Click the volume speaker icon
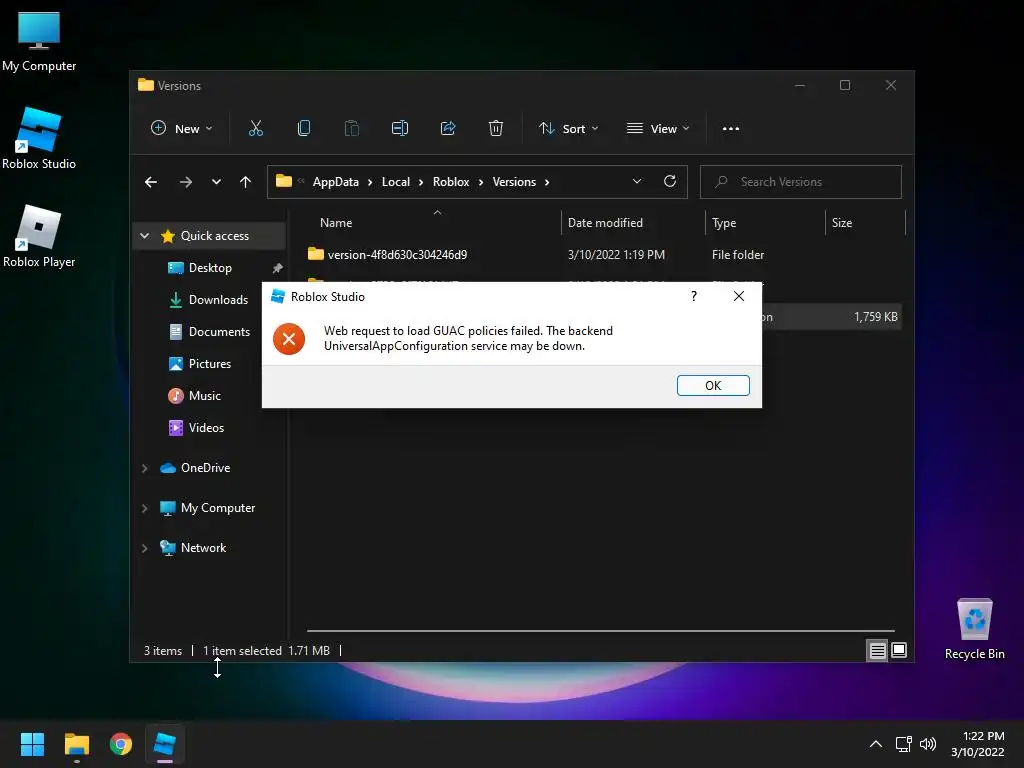This screenshot has height=768, width=1024. pyautogui.click(x=928, y=744)
